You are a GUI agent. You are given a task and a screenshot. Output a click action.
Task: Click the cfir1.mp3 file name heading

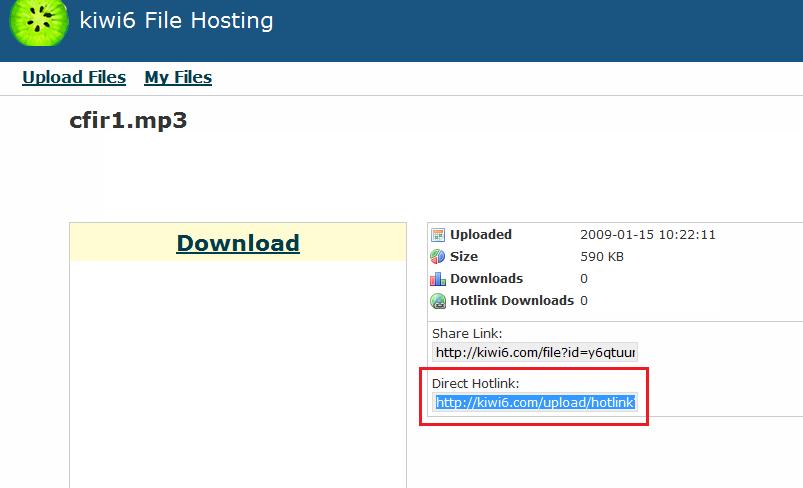128,121
